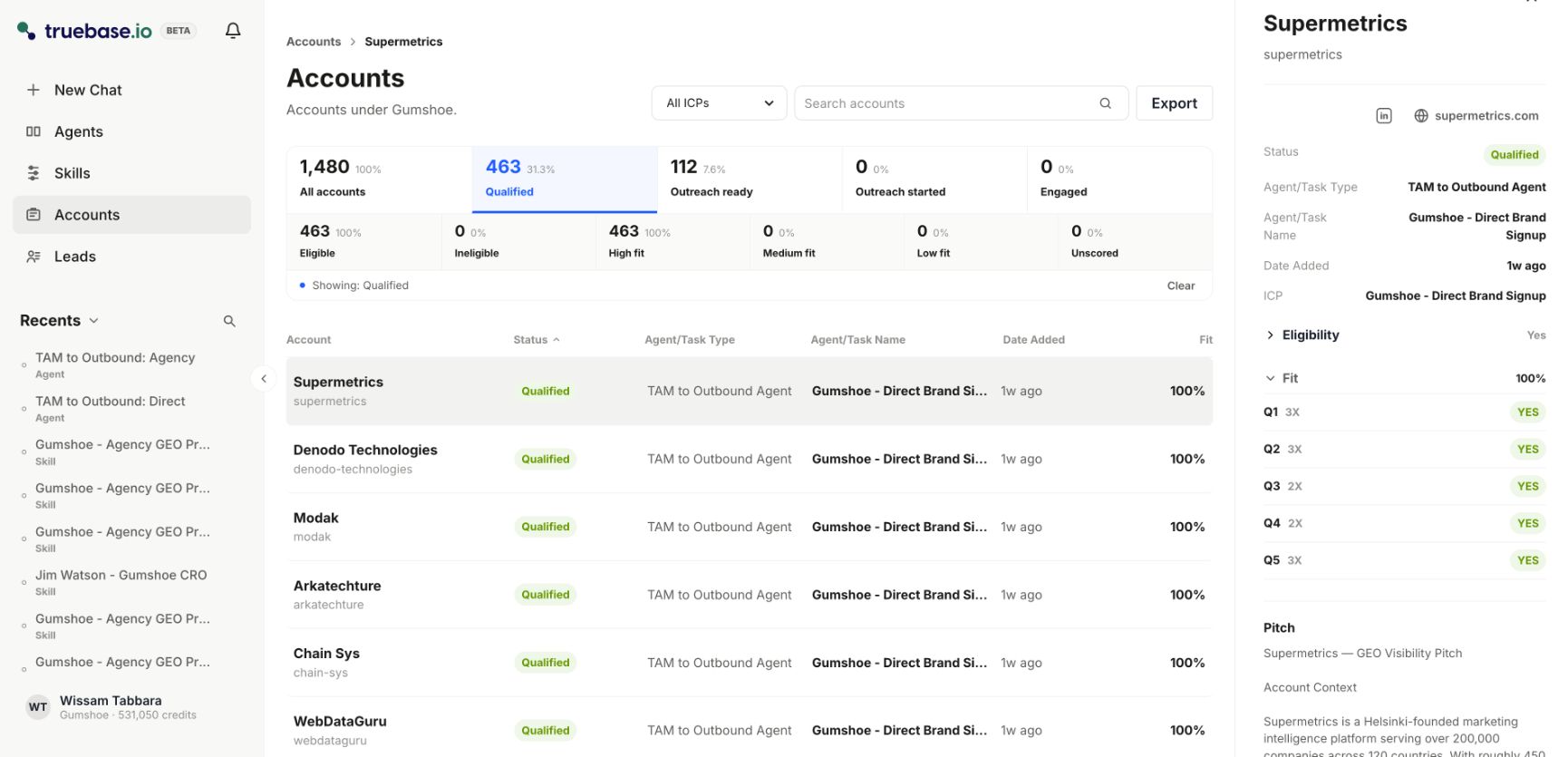
Task: Filter by High fit accounts
Action: (x=673, y=242)
